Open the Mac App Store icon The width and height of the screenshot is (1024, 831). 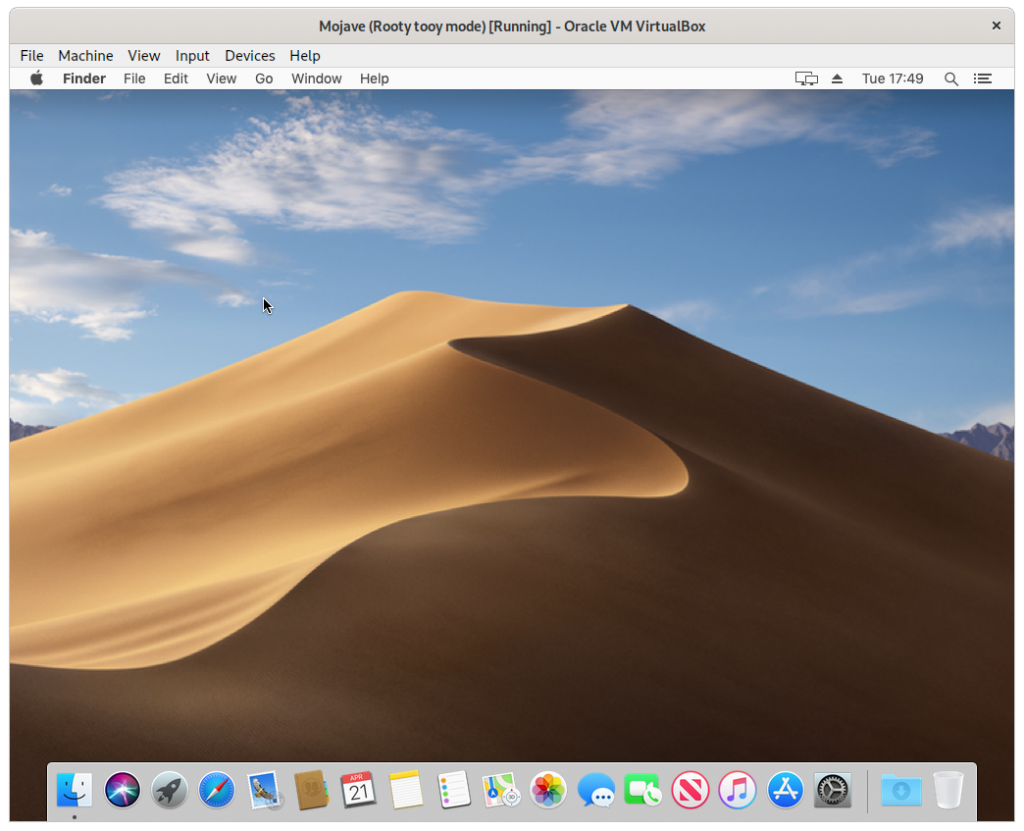[785, 790]
